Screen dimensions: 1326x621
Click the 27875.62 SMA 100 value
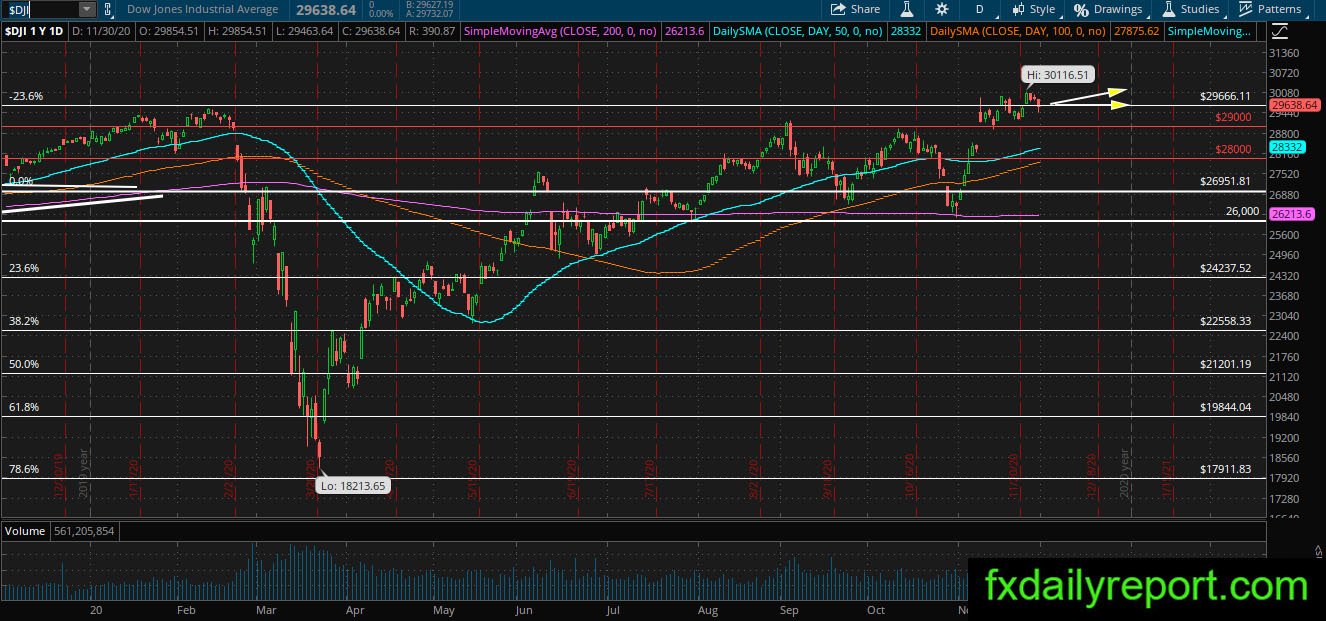point(1136,31)
